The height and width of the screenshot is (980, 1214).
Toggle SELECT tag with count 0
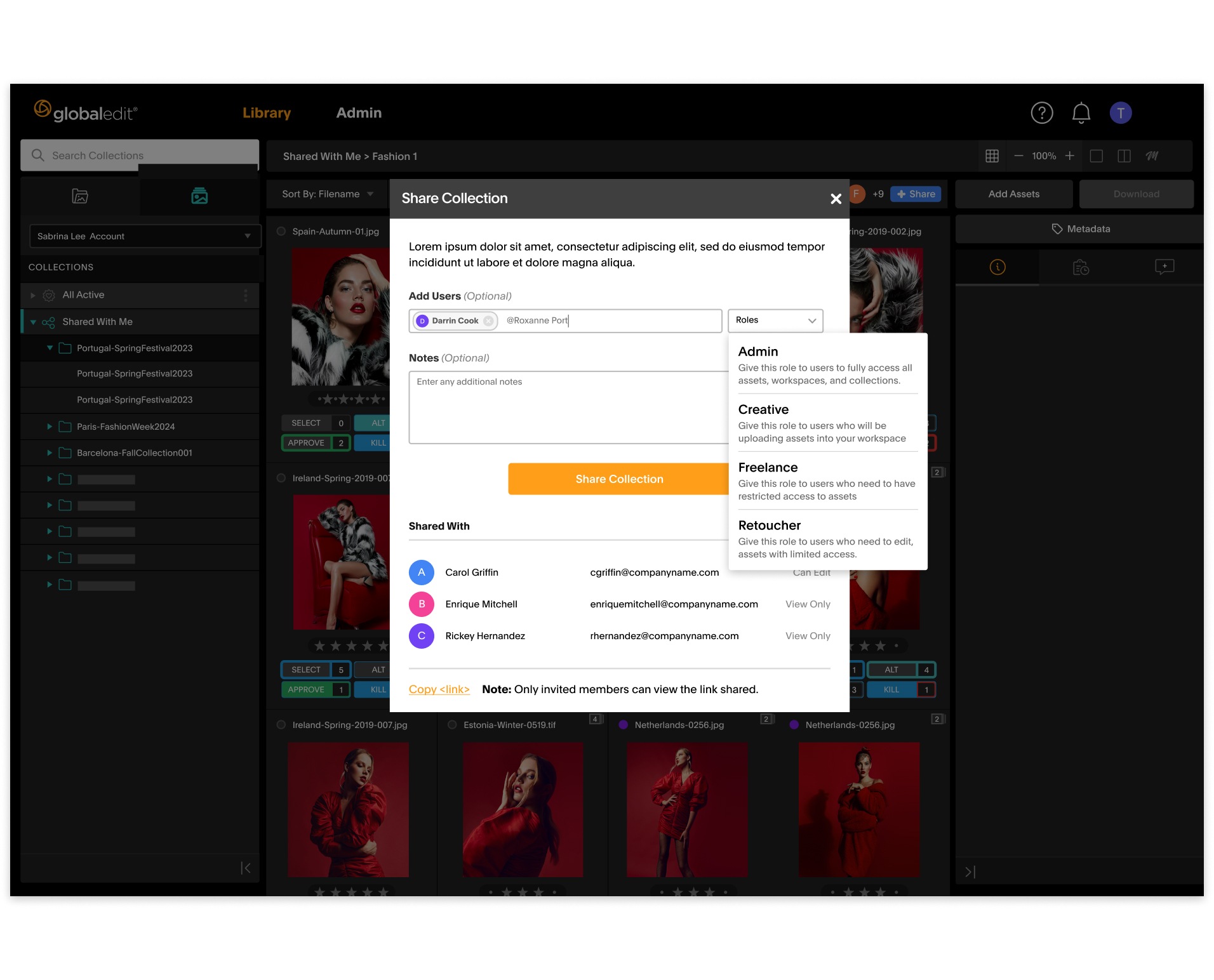(x=315, y=423)
